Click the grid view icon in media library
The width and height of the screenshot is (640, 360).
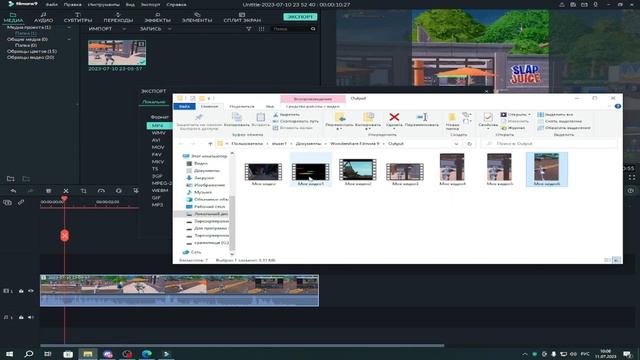point(261,29)
